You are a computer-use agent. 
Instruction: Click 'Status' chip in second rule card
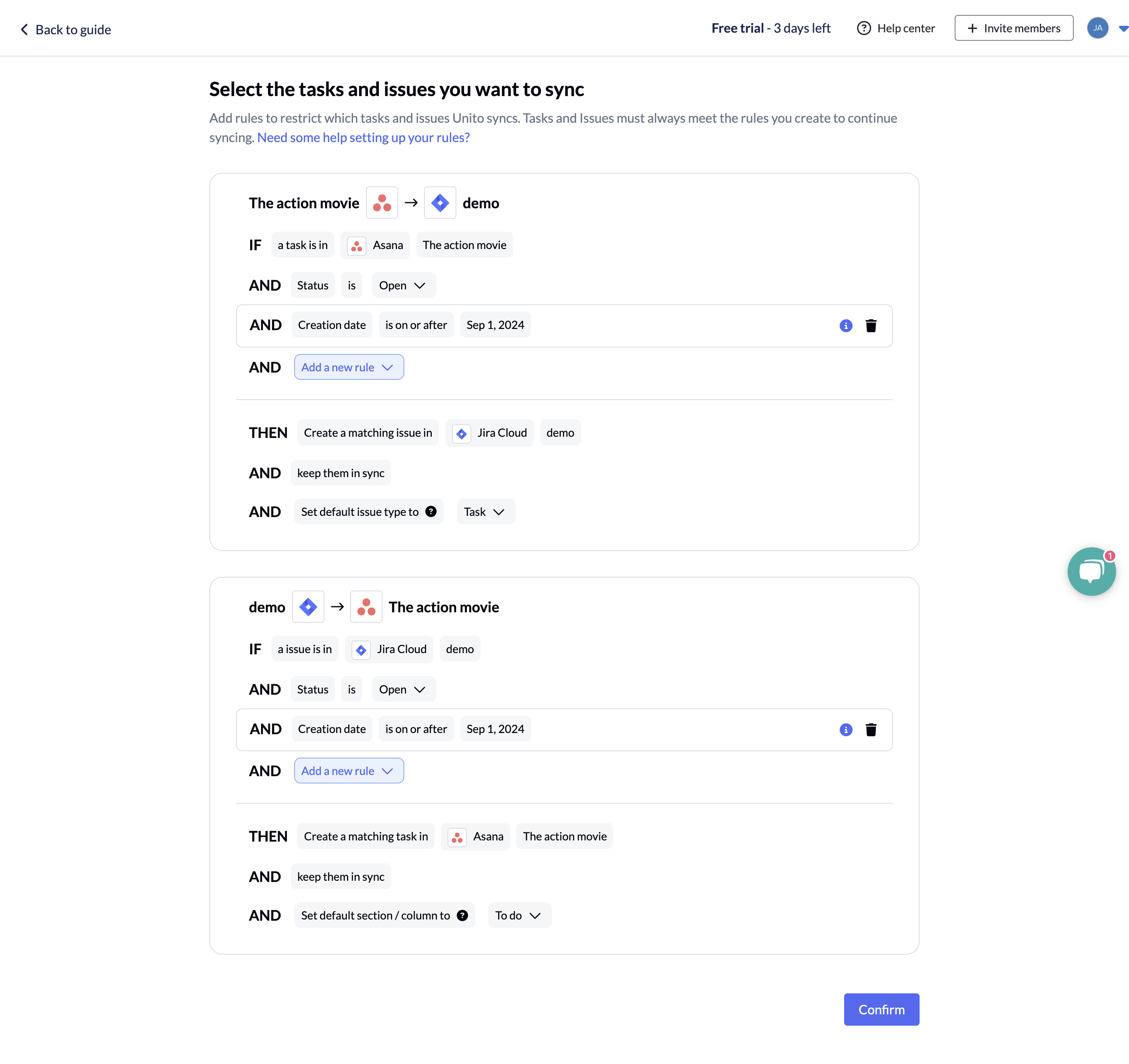click(313, 689)
